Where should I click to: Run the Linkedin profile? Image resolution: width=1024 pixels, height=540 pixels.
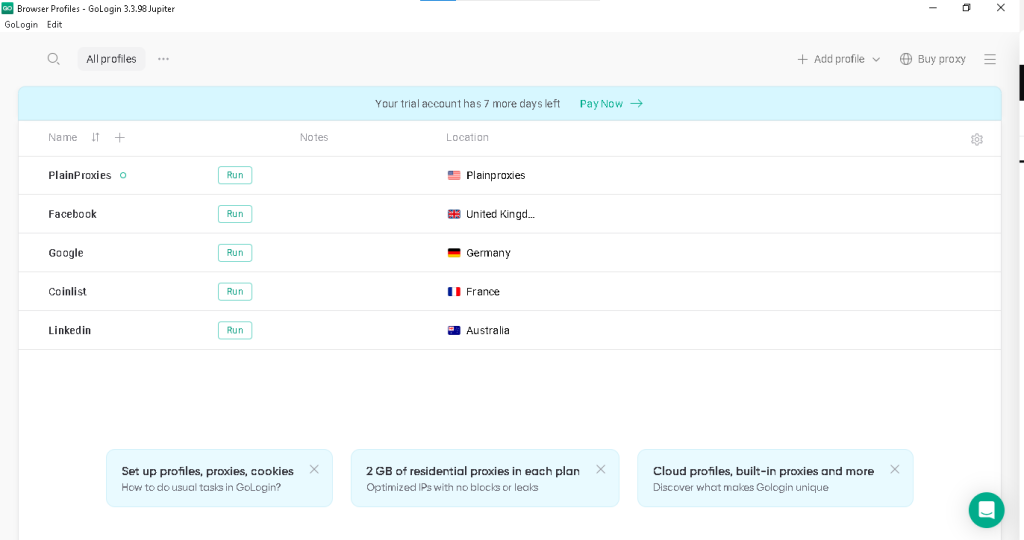tap(235, 330)
